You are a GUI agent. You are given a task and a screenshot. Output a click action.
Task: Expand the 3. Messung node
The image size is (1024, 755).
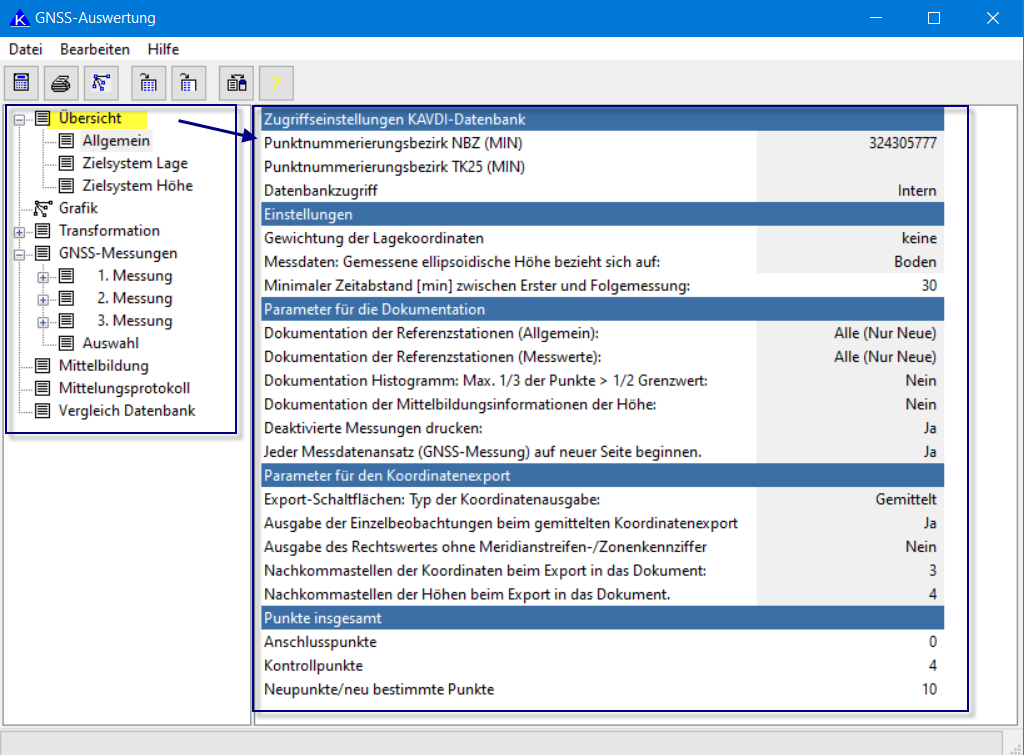click(x=43, y=322)
